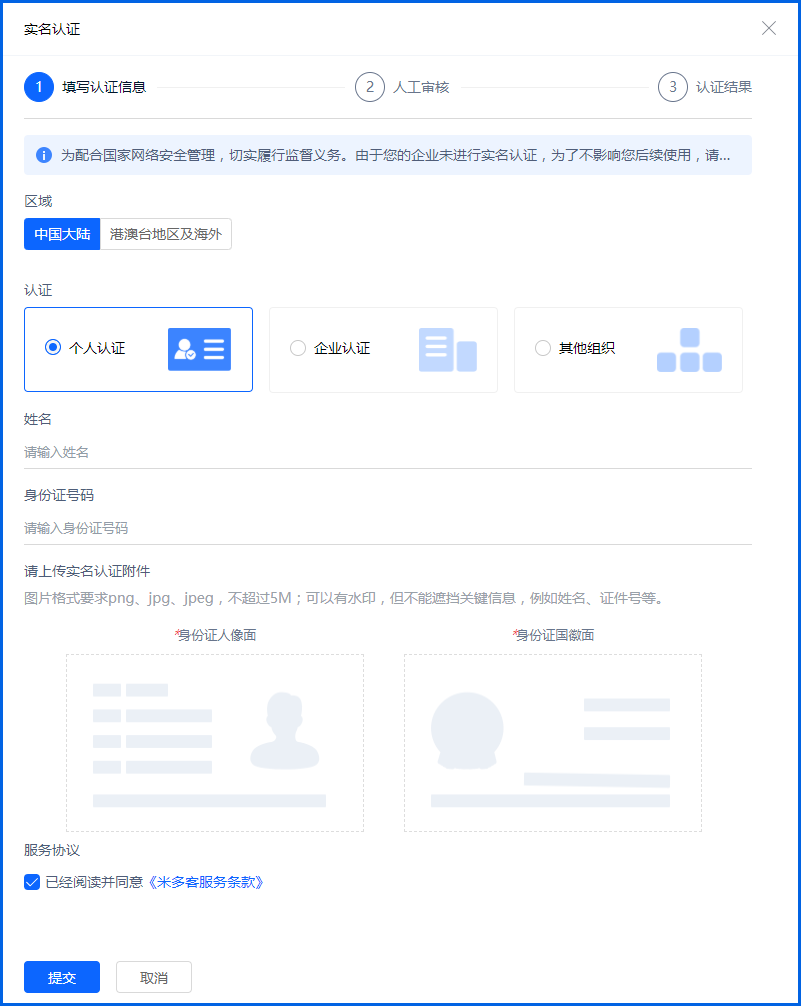801x1006 pixels.
Task: Select 其他组织 radio button
Action: point(543,348)
